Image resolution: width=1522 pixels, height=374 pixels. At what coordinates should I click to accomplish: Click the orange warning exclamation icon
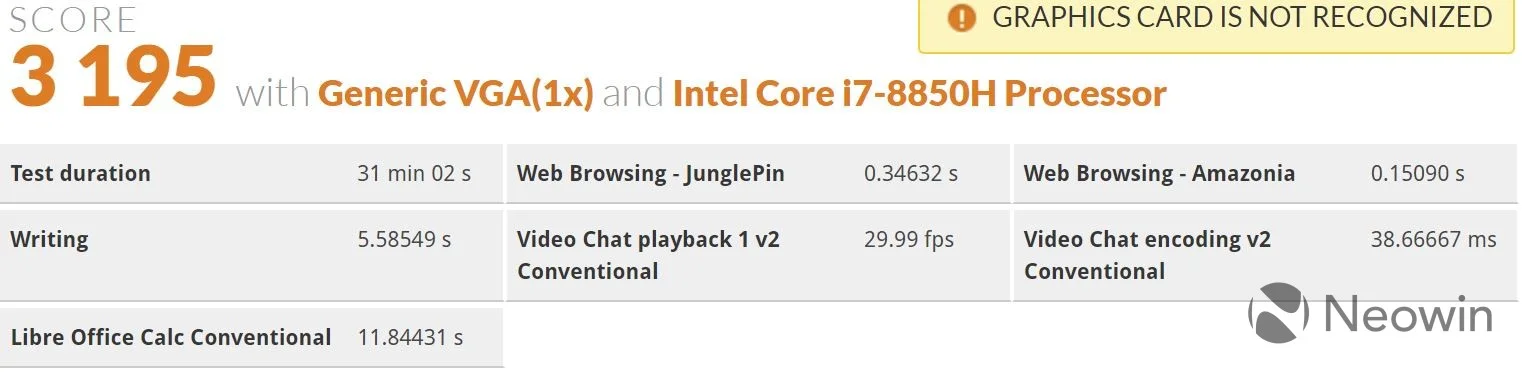click(x=961, y=18)
